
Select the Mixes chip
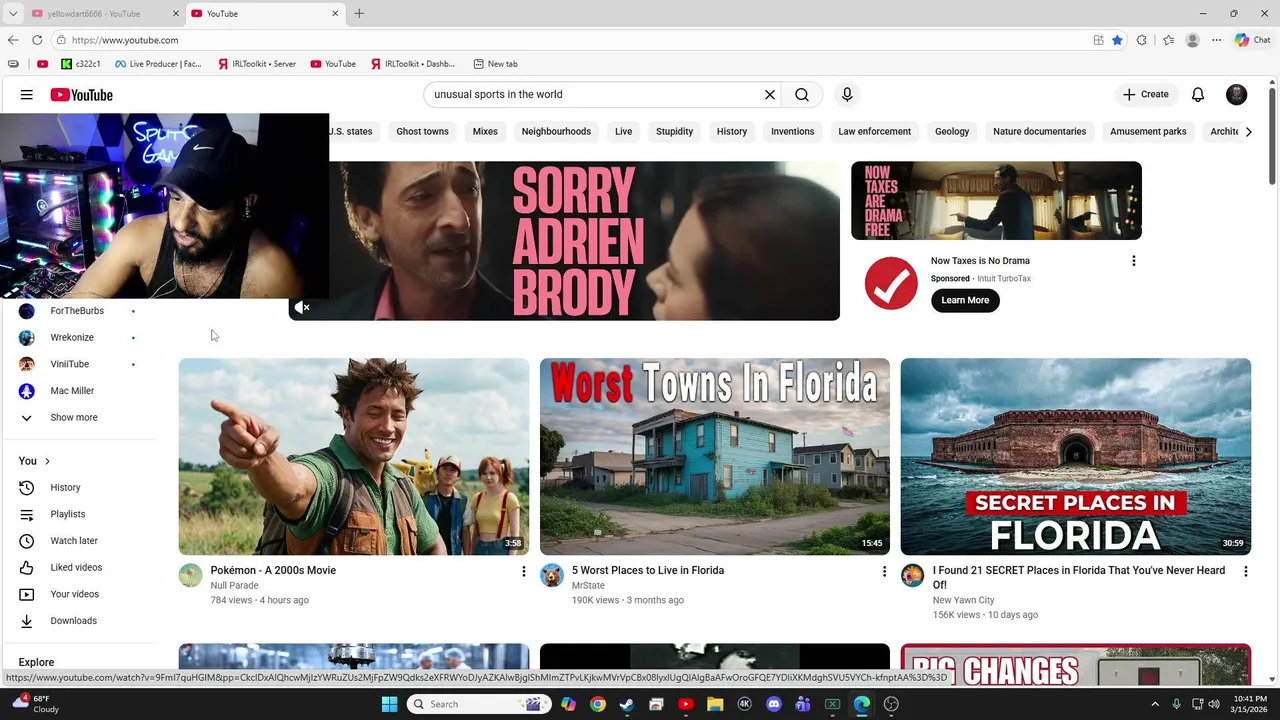pos(485,132)
